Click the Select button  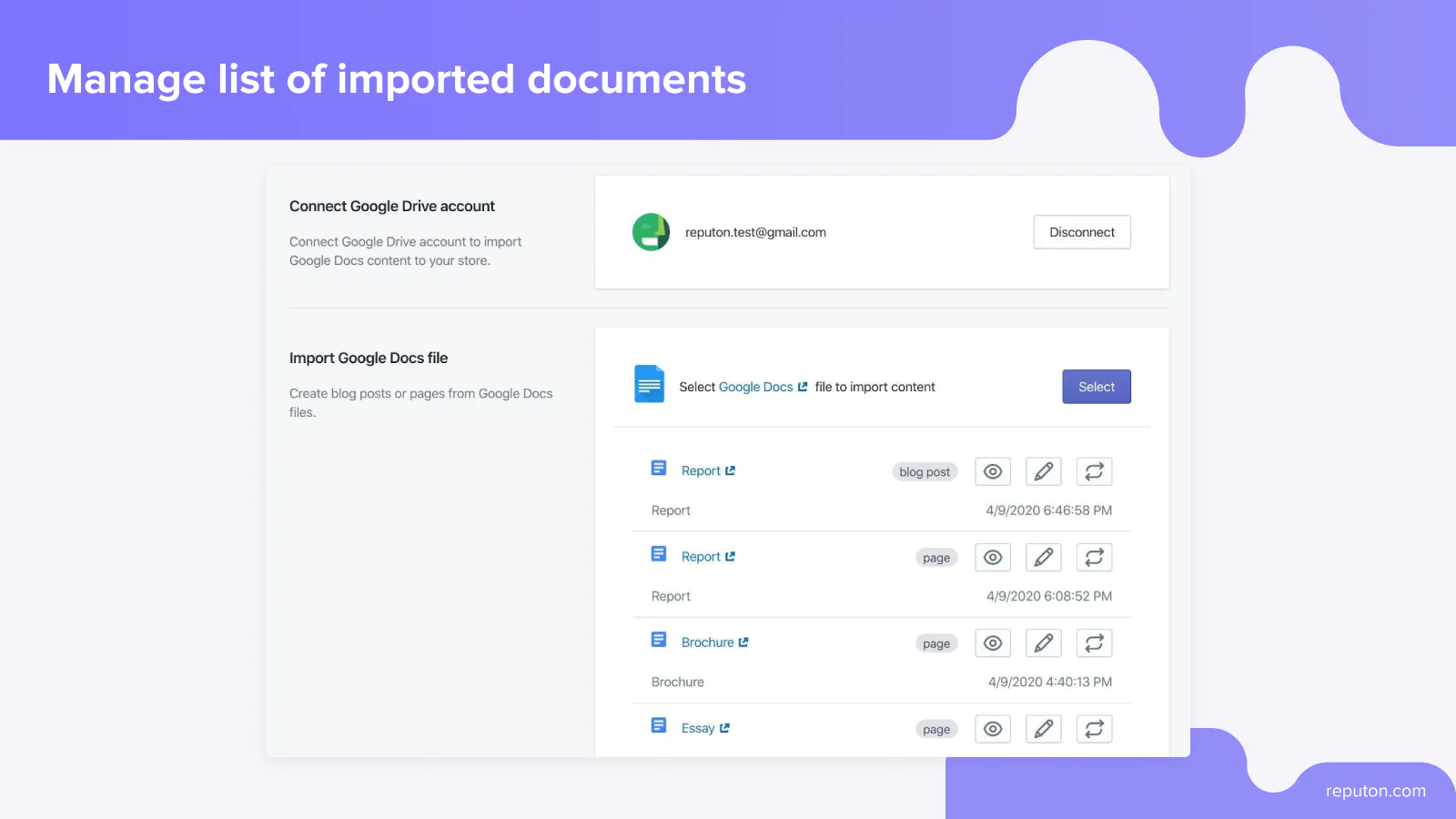click(1097, 387)
